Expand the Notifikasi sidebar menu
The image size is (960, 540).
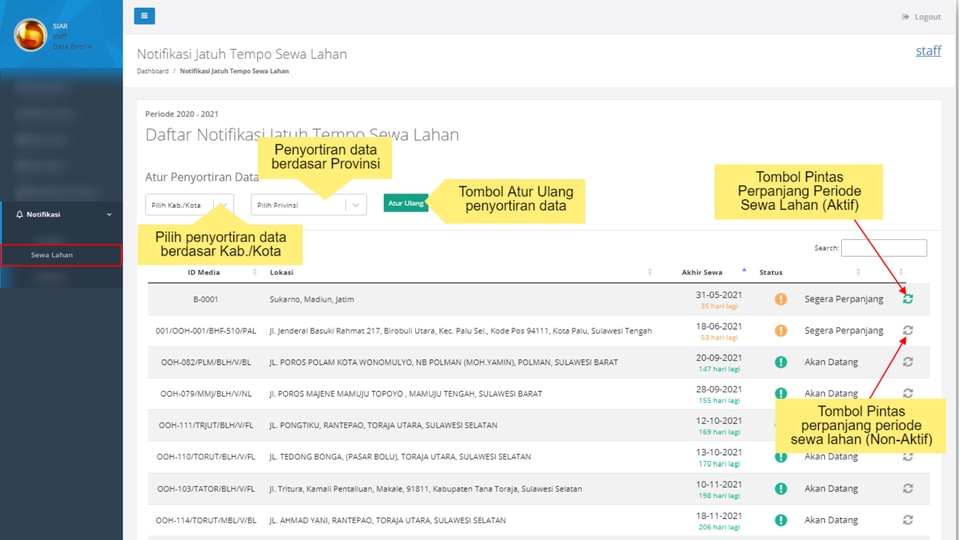tap(61, 214)
